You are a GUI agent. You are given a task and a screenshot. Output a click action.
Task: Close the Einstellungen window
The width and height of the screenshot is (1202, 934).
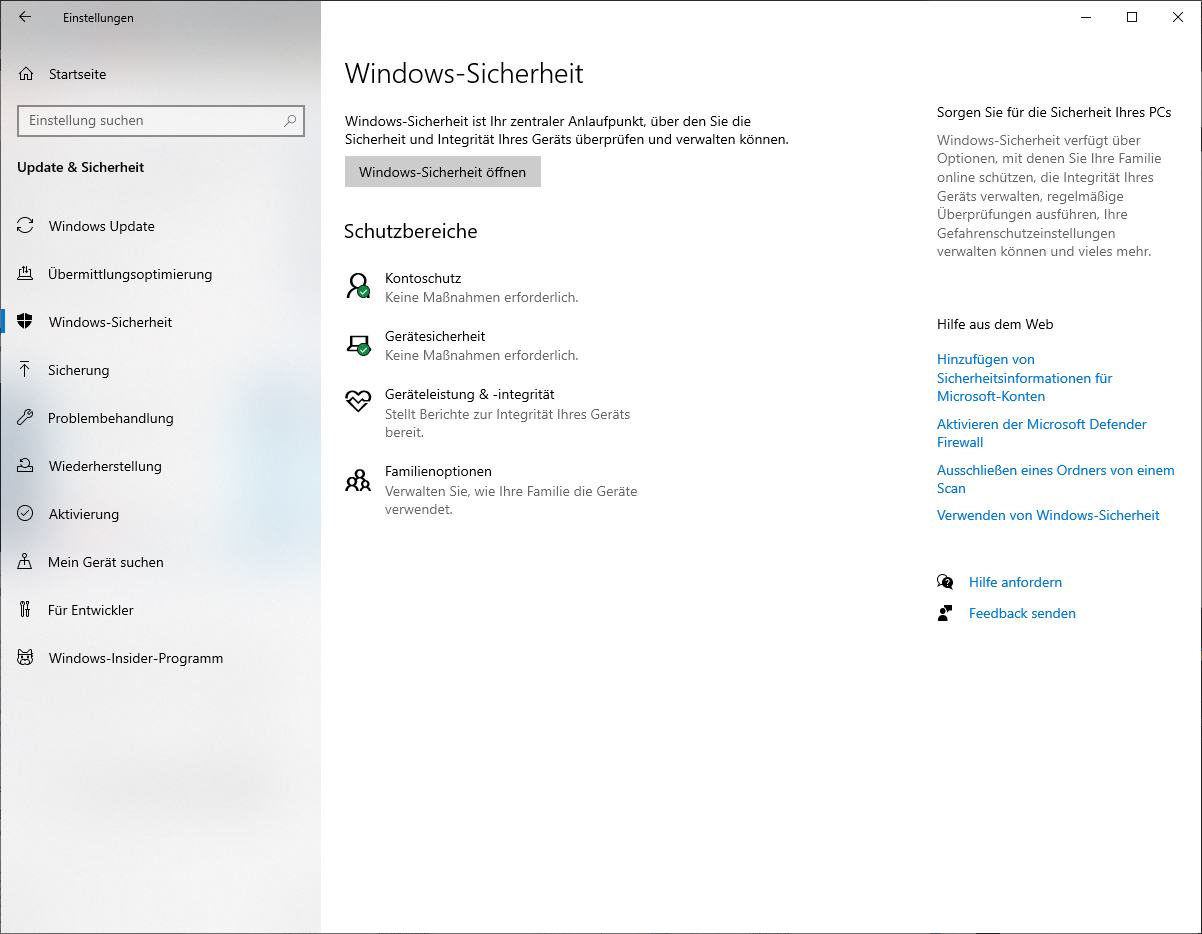(1178, 17)
